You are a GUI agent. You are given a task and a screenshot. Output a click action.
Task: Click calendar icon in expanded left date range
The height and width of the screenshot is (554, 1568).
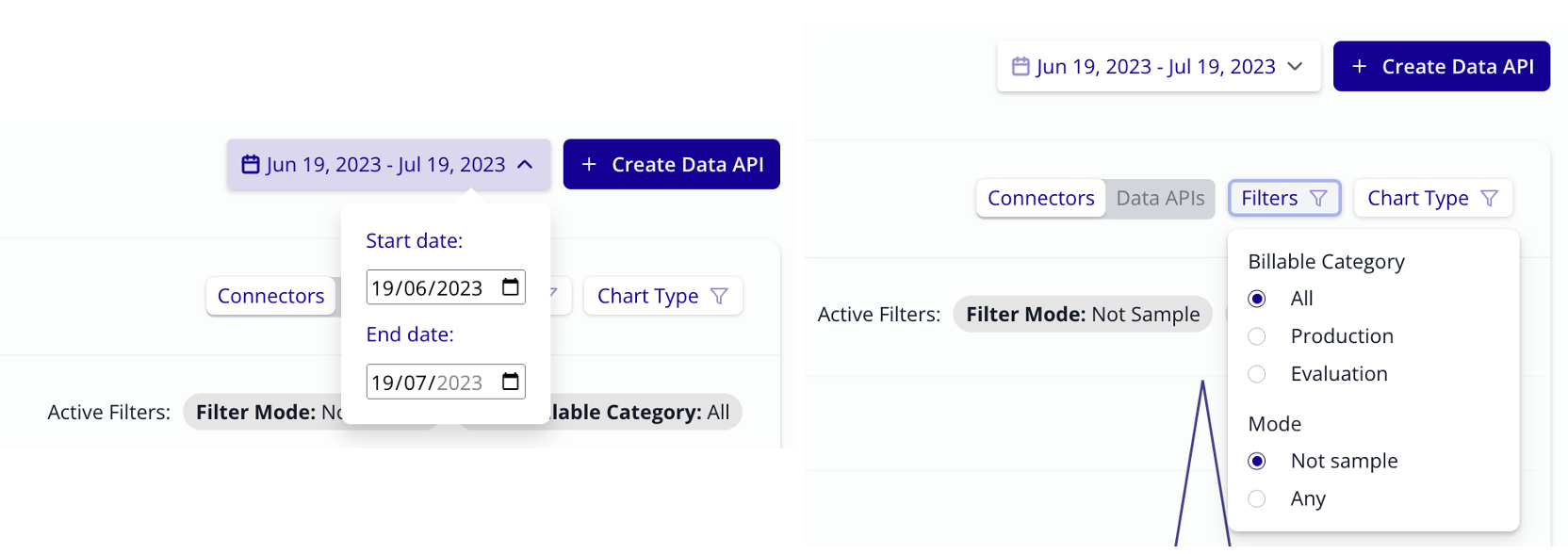(251, 165)
